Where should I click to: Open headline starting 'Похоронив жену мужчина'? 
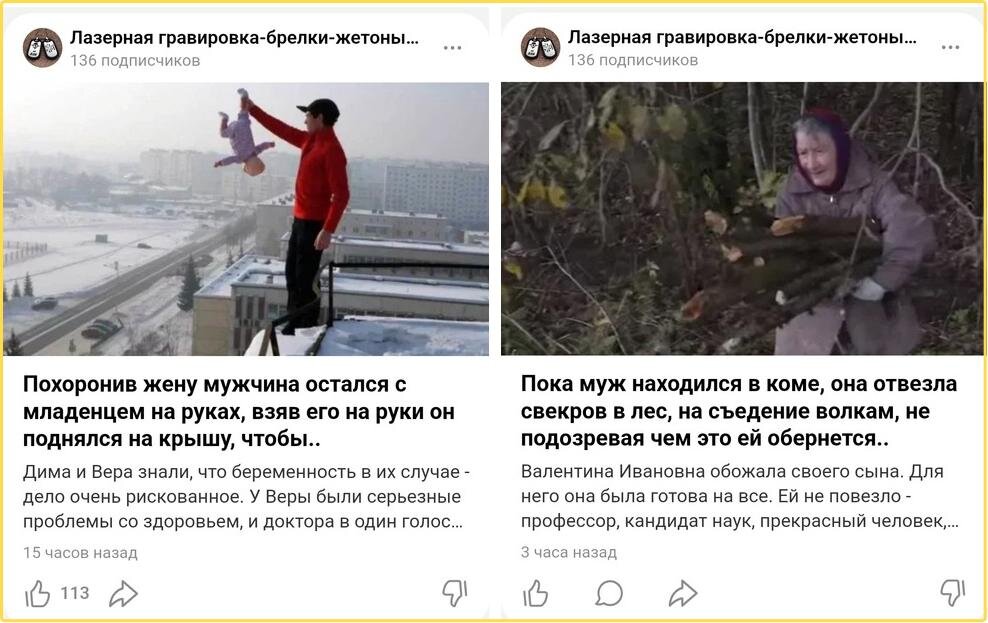239,411
